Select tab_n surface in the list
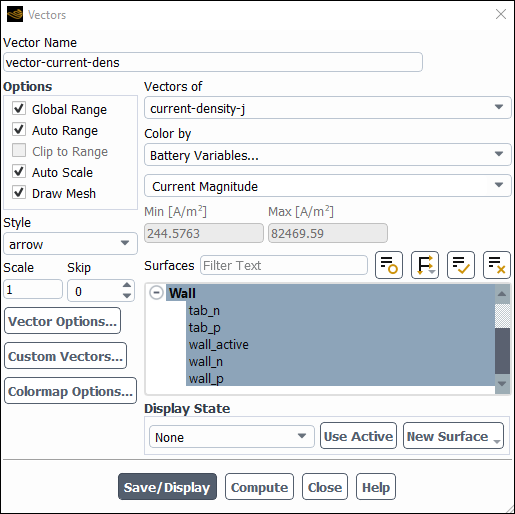The height and width of the screenshot is (514, 515). click(x=204, y=311)
